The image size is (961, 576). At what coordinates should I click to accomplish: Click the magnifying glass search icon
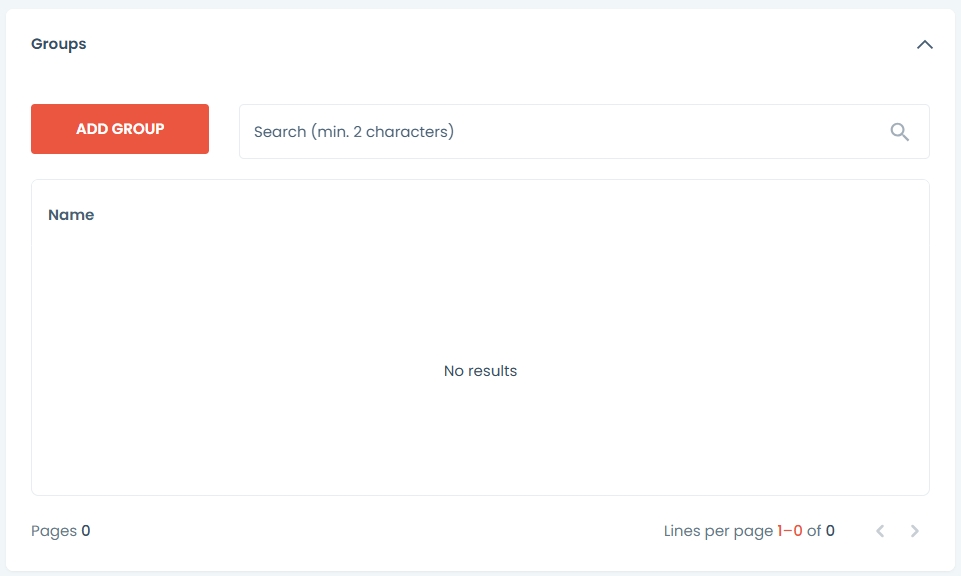900,132
